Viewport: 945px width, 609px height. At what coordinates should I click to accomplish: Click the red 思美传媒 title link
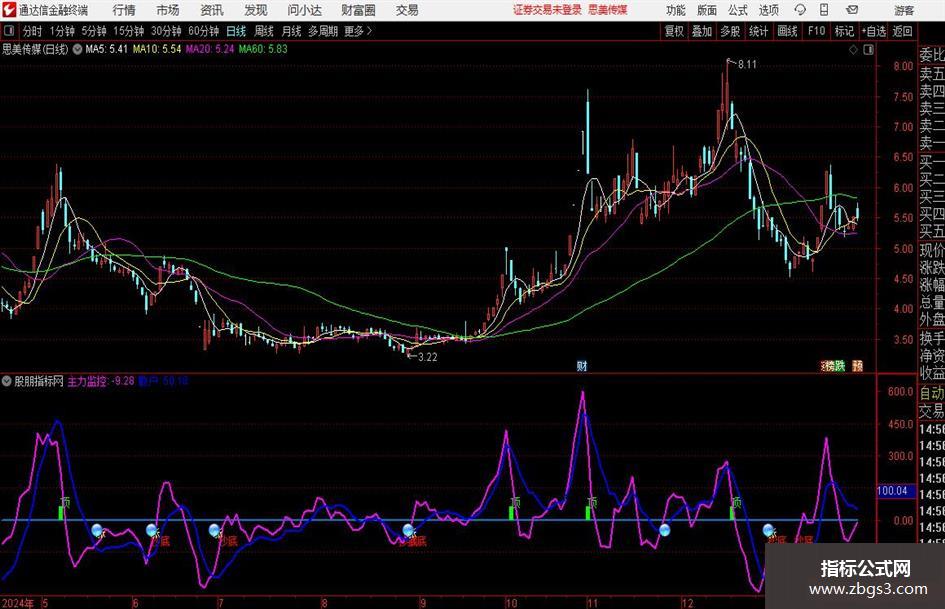(608, 10)
